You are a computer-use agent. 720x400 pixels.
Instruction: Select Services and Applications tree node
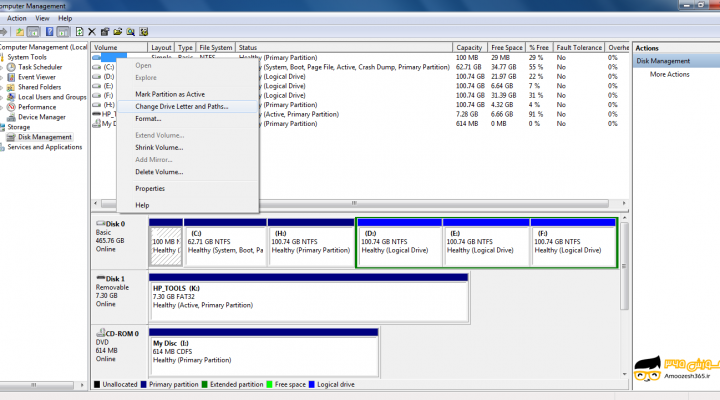(x=45, y=147)
